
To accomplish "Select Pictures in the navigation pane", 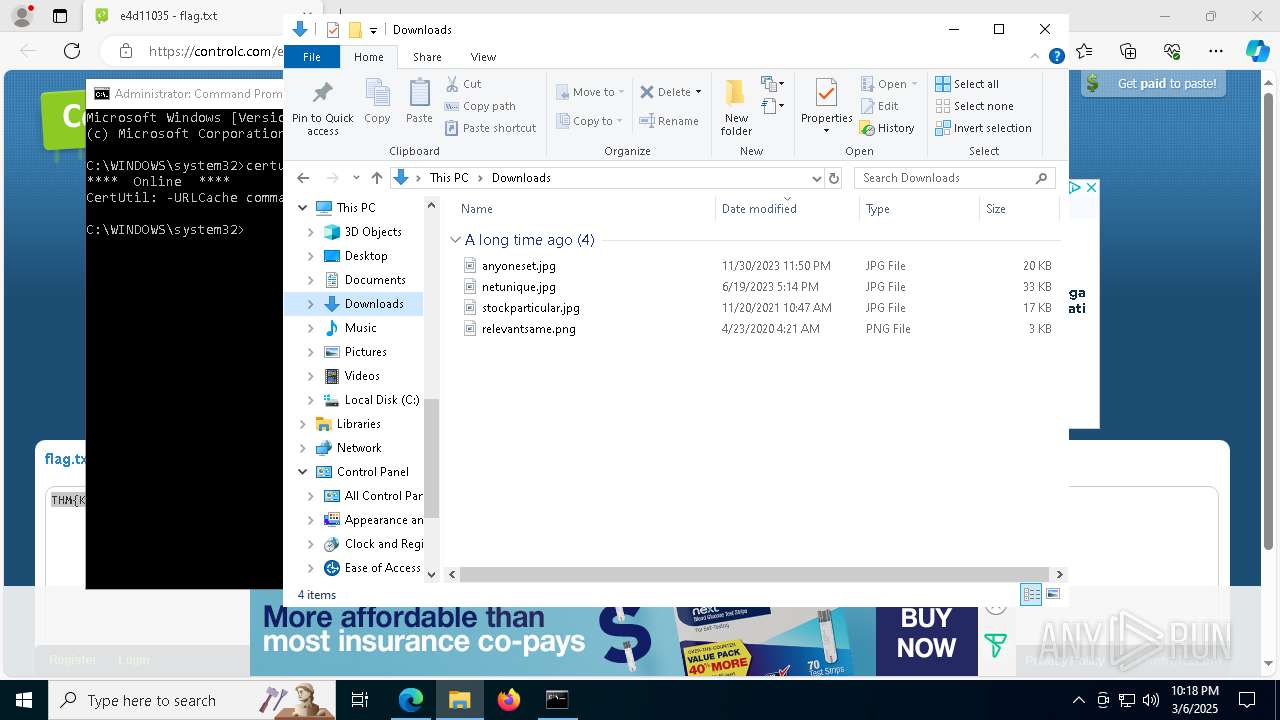I will 365,352.
